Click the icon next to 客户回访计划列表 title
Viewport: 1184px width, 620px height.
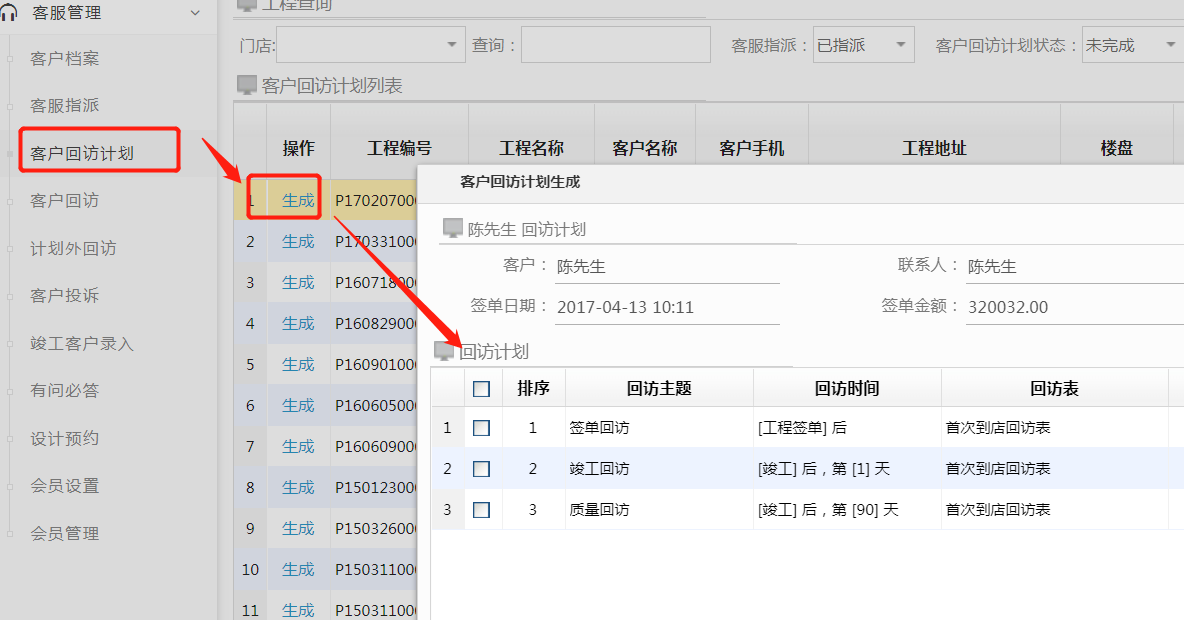tap(248, 85)
